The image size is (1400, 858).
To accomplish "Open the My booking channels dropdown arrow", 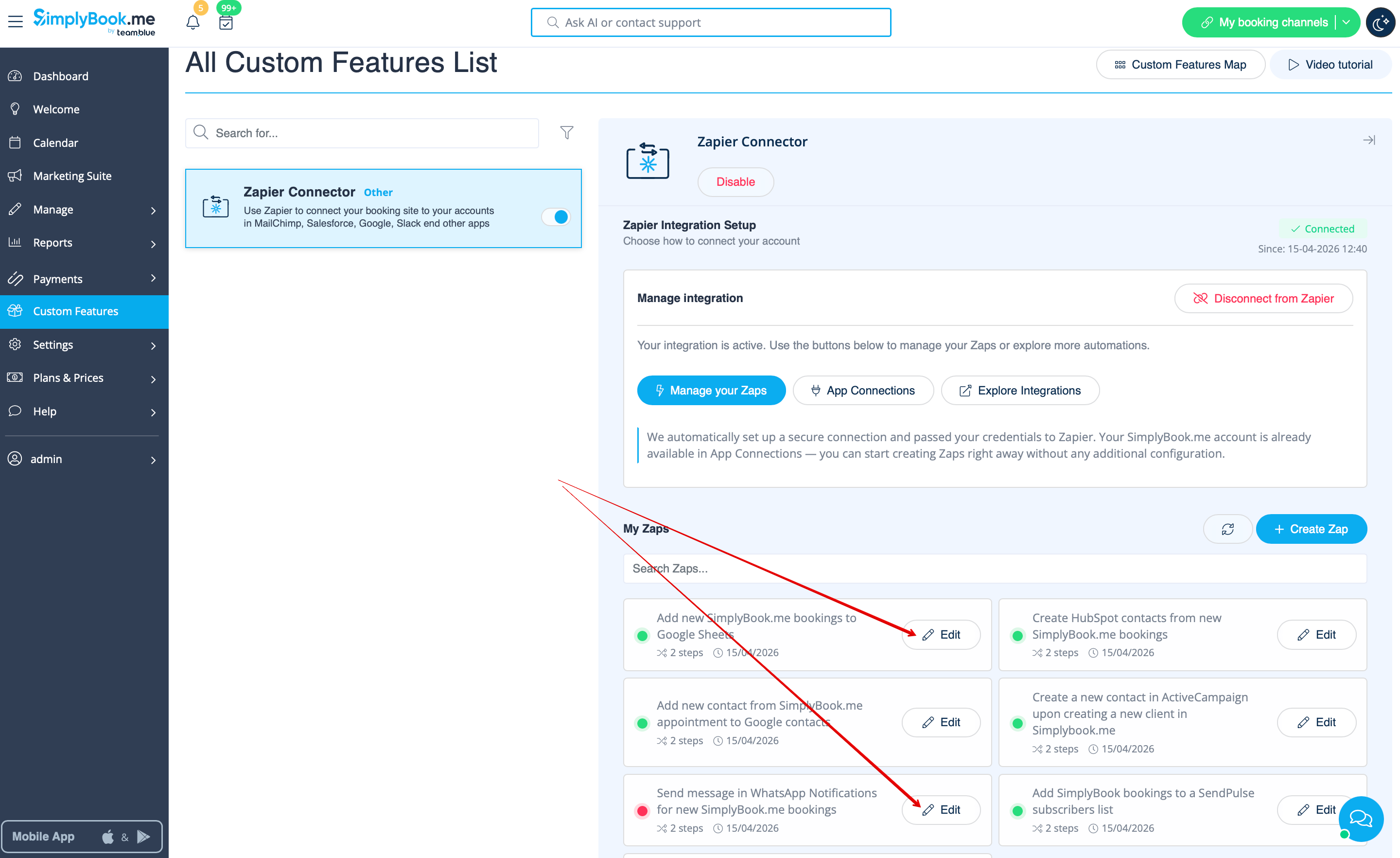I will click(x=1346, y=22).
